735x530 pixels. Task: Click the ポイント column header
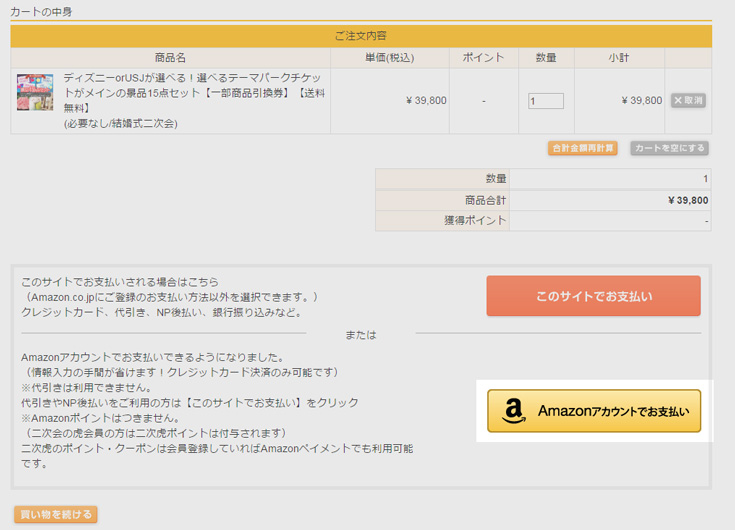point(483,58)
